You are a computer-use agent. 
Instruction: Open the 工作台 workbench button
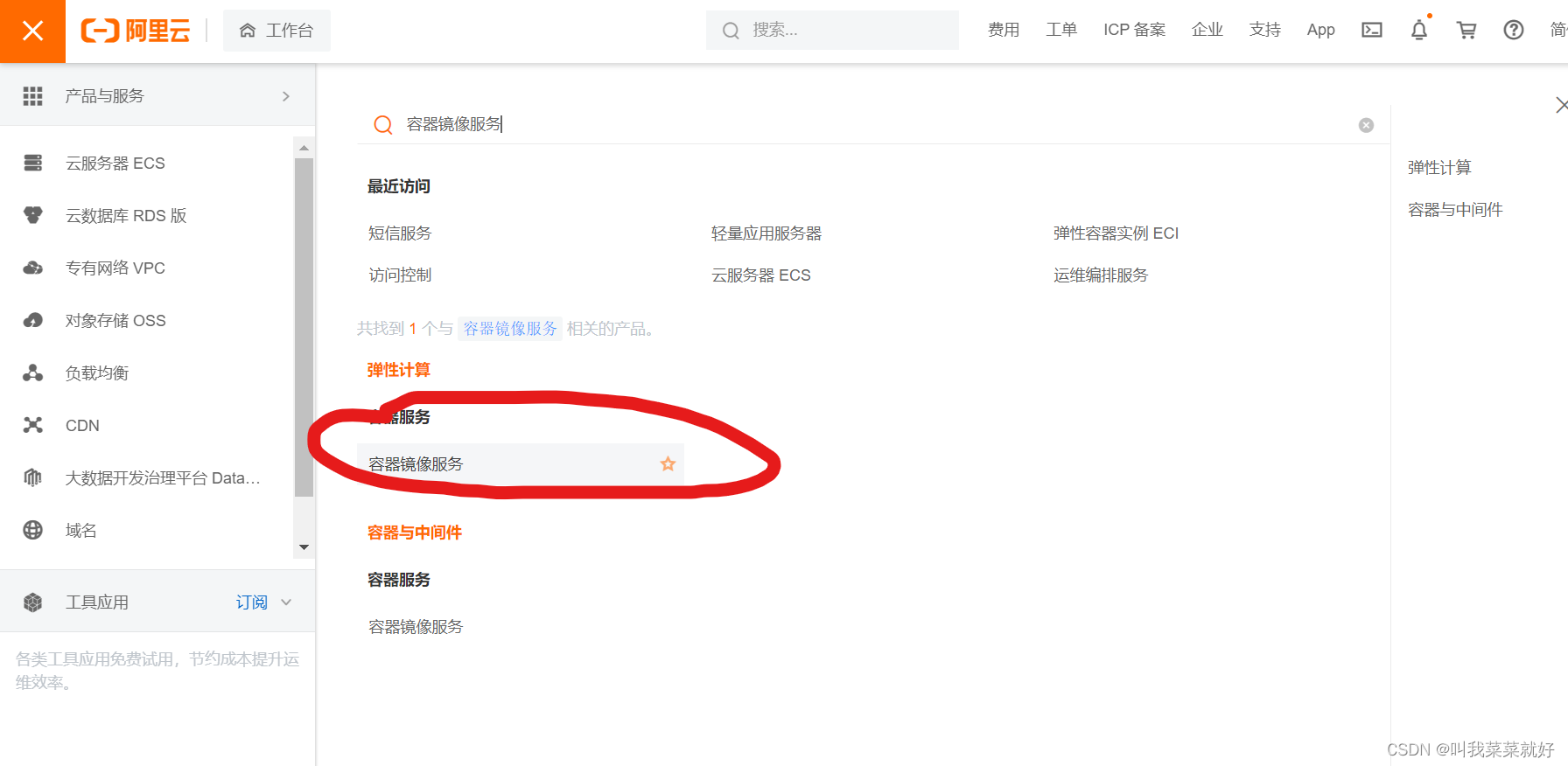click(x=276, y=31)
